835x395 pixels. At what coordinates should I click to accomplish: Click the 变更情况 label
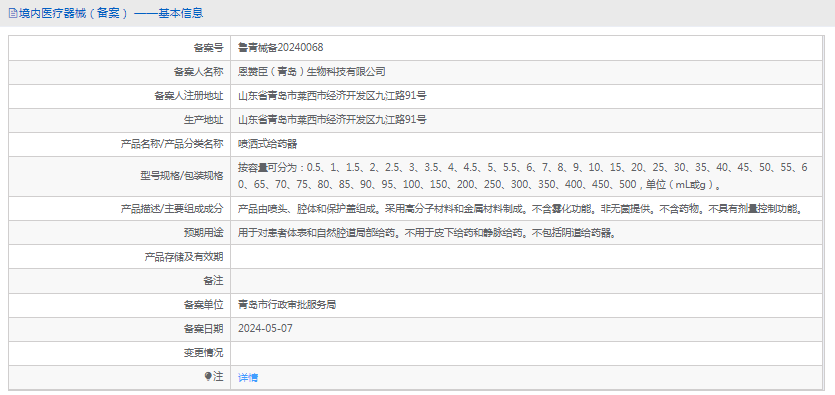click(x=203, y=353)
